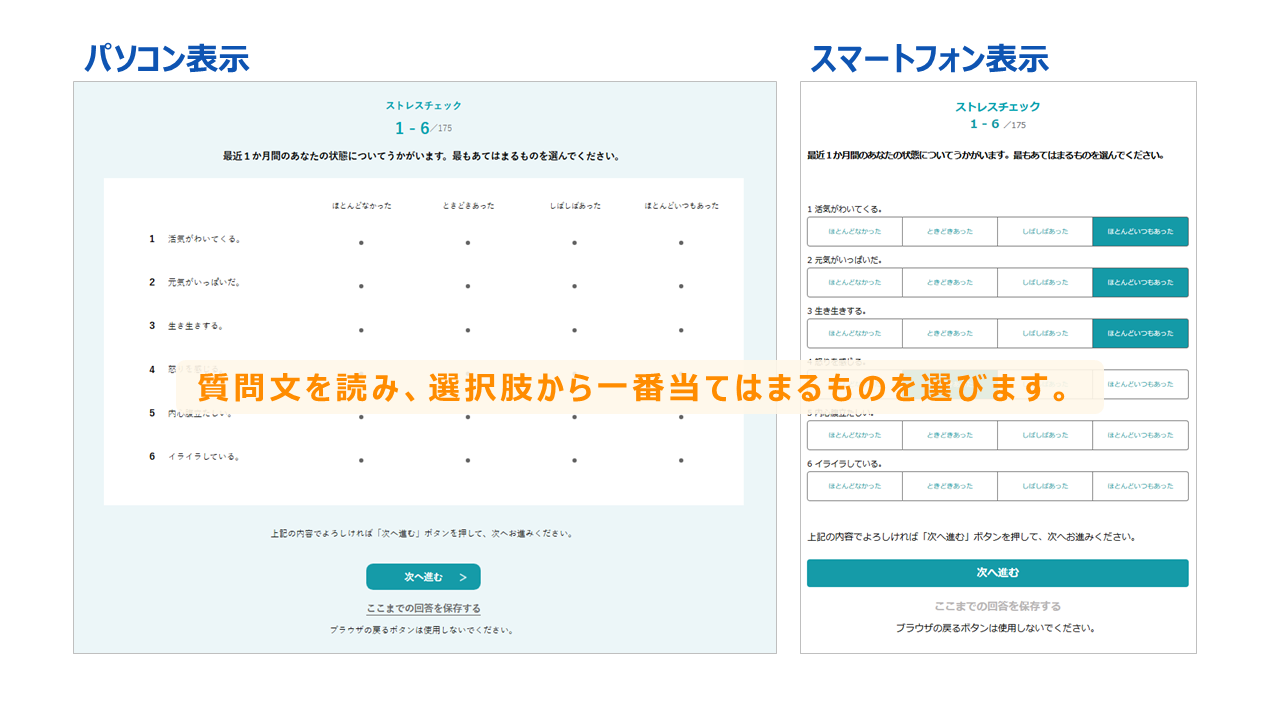The width and height of the screenshot is (1280, 720).
Task: Select ほとんどいつもあった radio for イライラしている in PC view
Action: click(681, 460)
